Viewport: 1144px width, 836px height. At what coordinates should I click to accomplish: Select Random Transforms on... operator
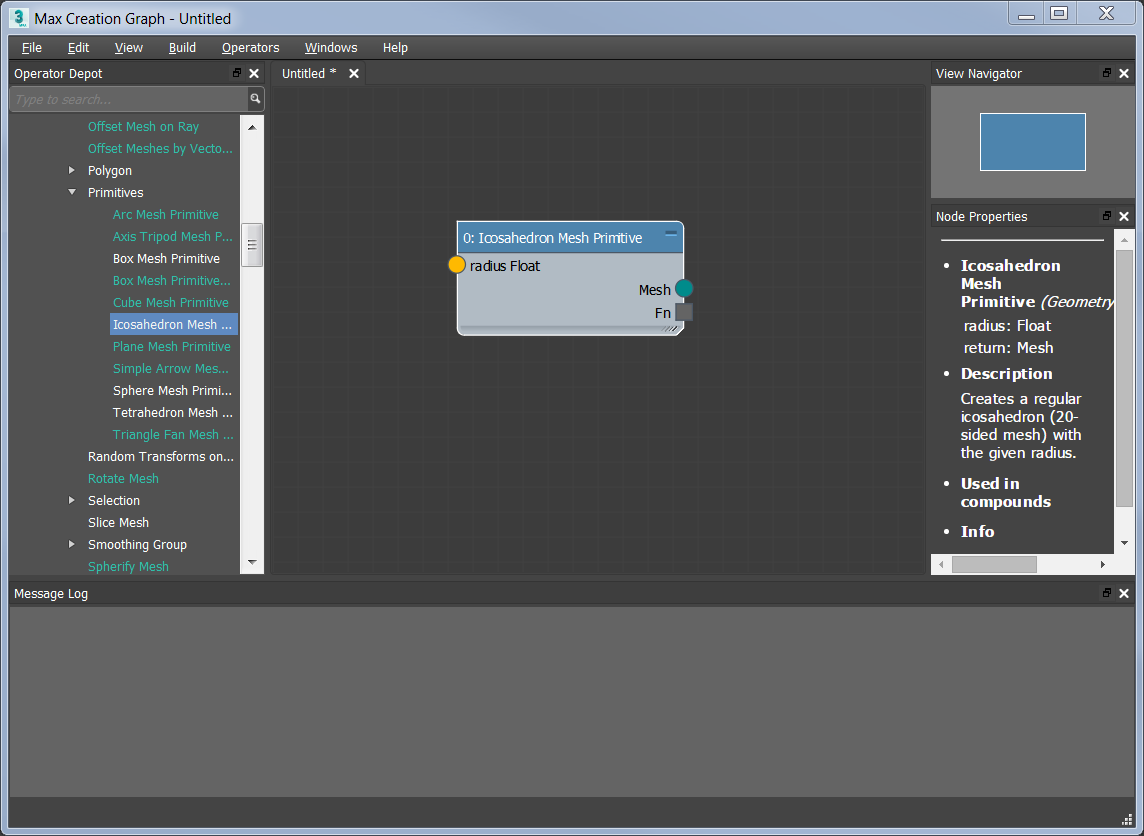(161, 456)
